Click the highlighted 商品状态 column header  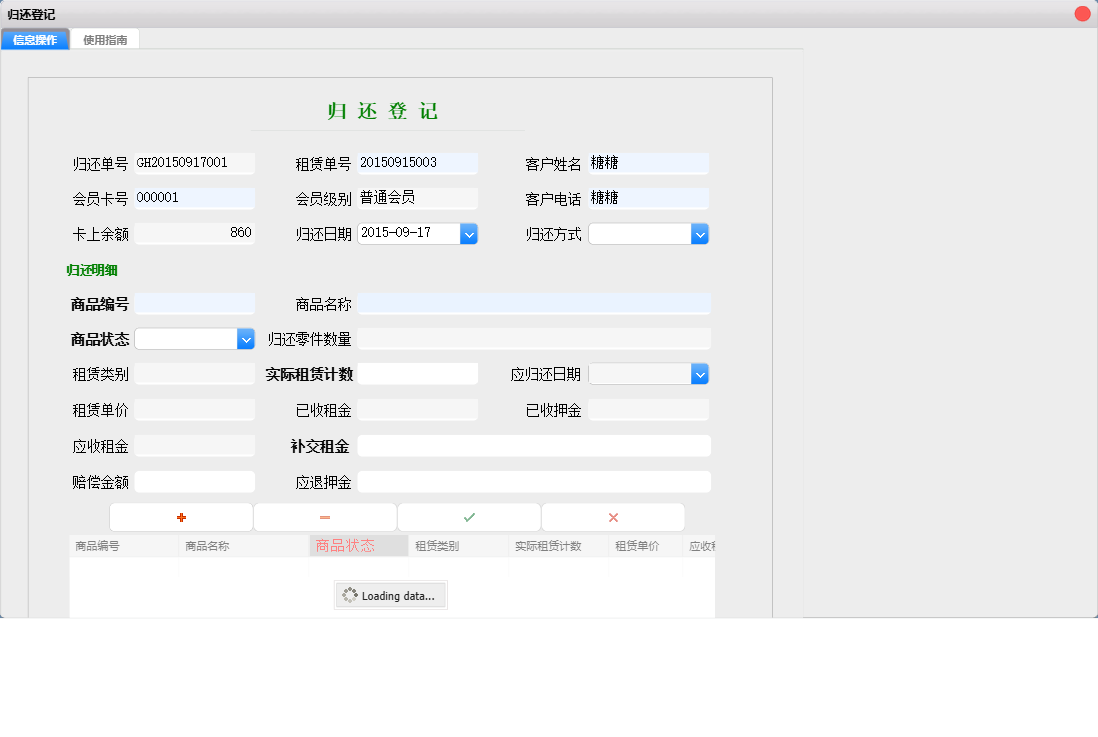[358, 545]
